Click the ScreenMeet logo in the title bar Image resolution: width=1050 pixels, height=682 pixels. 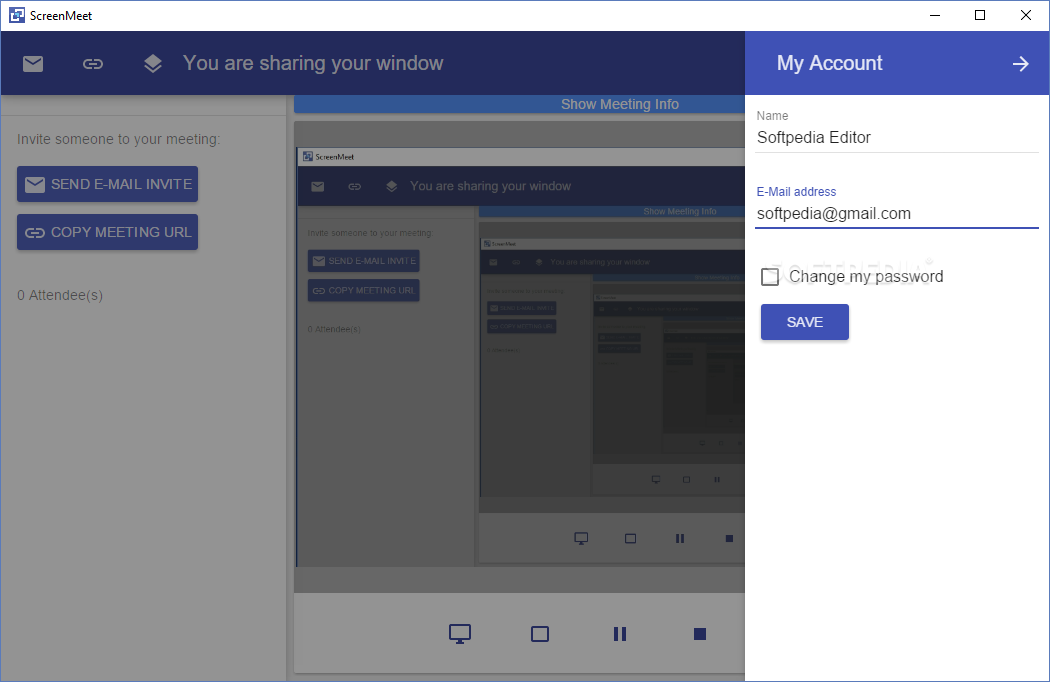(17, 15)
